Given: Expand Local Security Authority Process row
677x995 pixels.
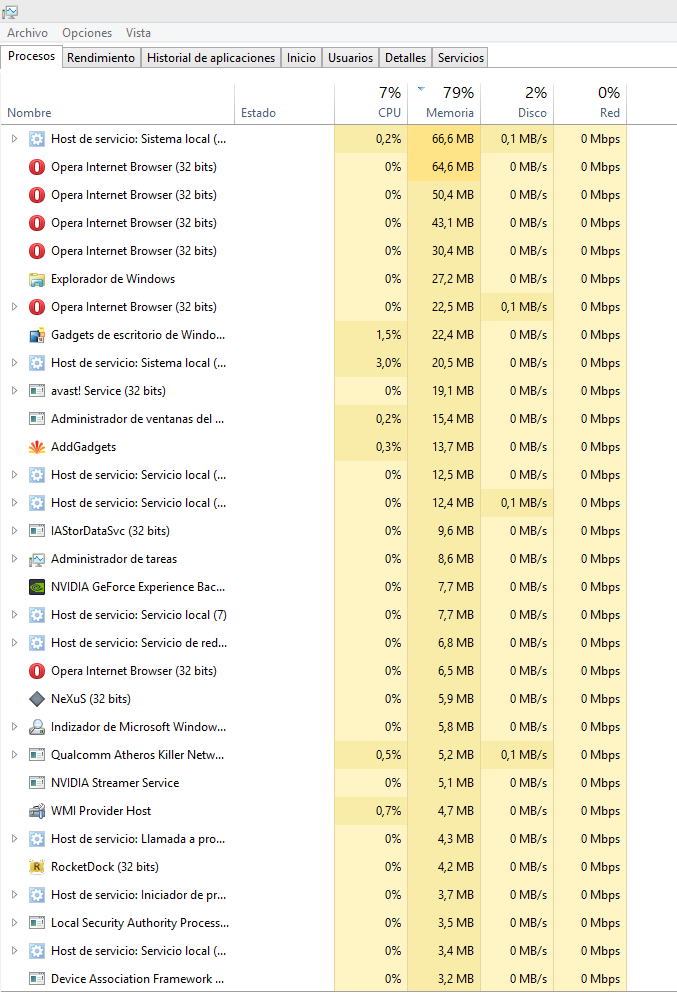Looking at the screenshot, I should point(14,923).
